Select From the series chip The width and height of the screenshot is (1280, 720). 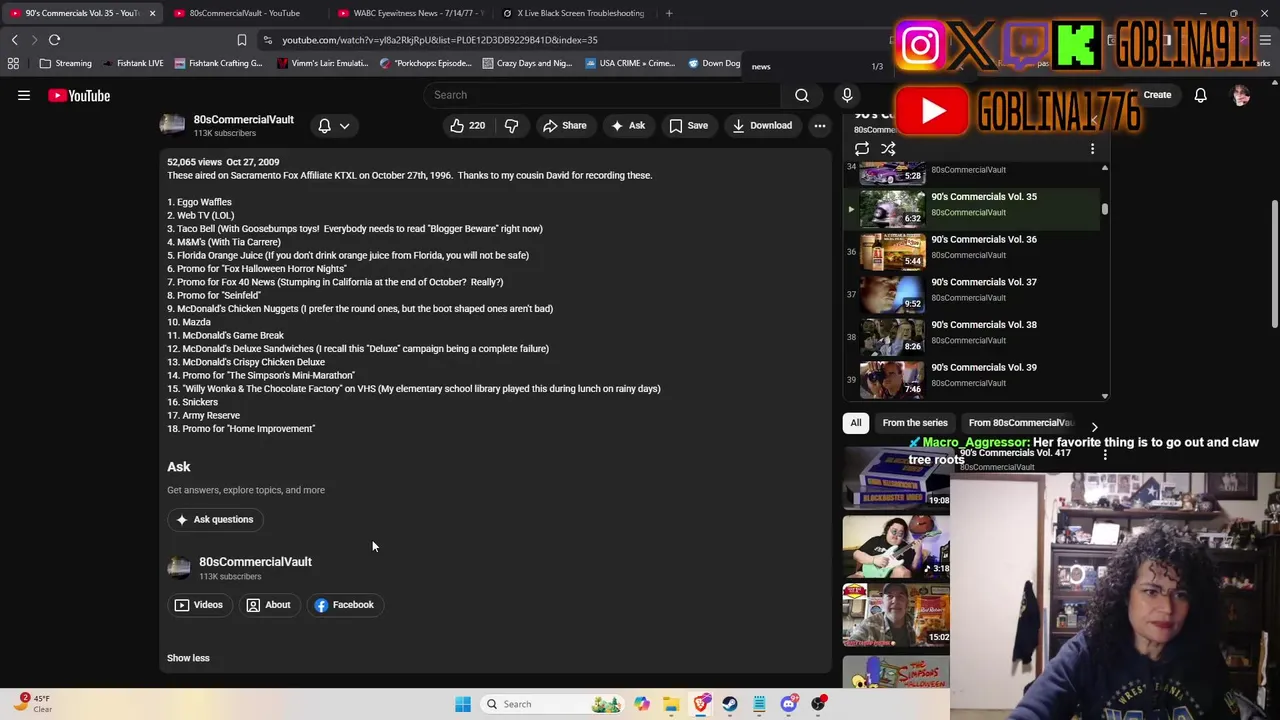point(915,423)
